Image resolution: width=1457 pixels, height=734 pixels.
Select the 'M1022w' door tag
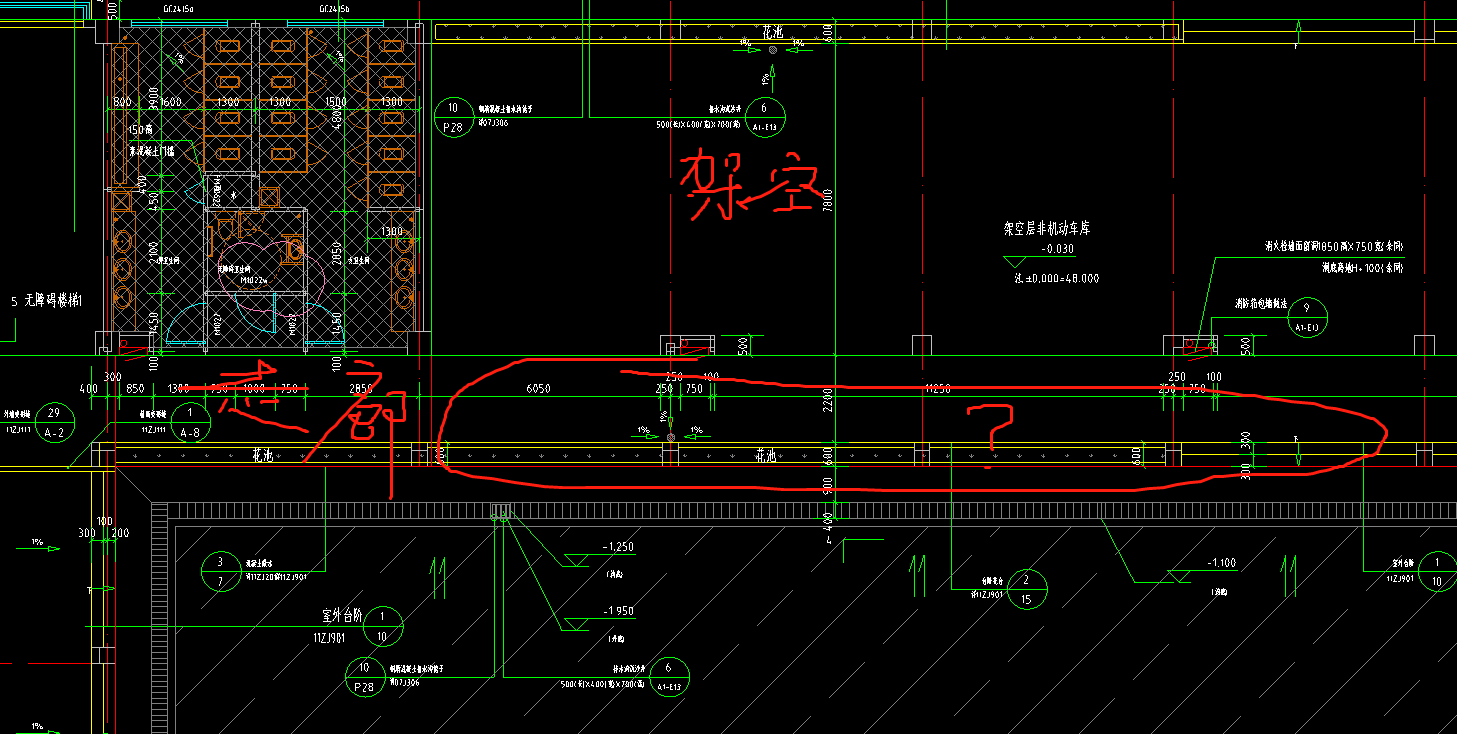click(254, 281)
